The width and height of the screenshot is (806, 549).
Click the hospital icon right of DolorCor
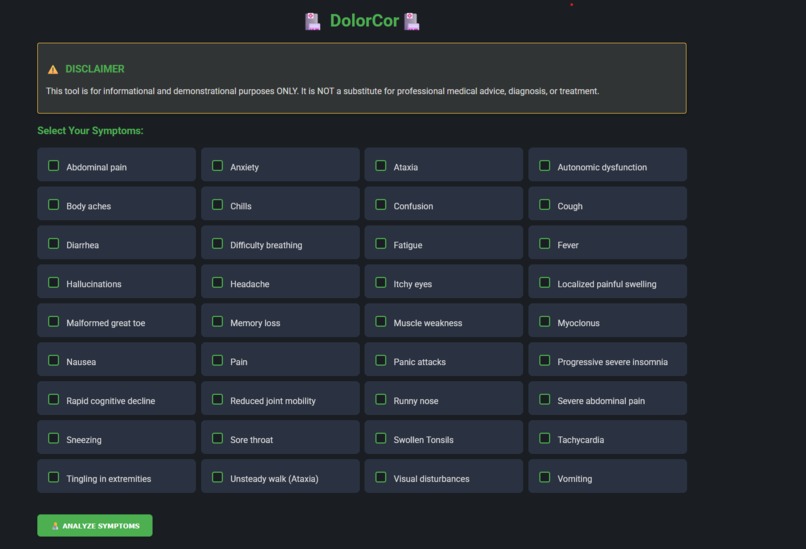(411, 22)
